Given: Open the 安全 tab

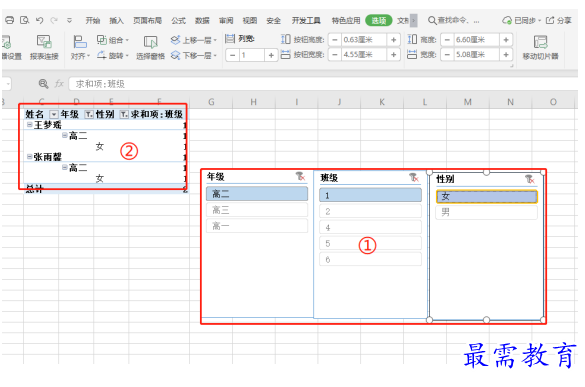Looking at the screenshot, I should (273, 21).
